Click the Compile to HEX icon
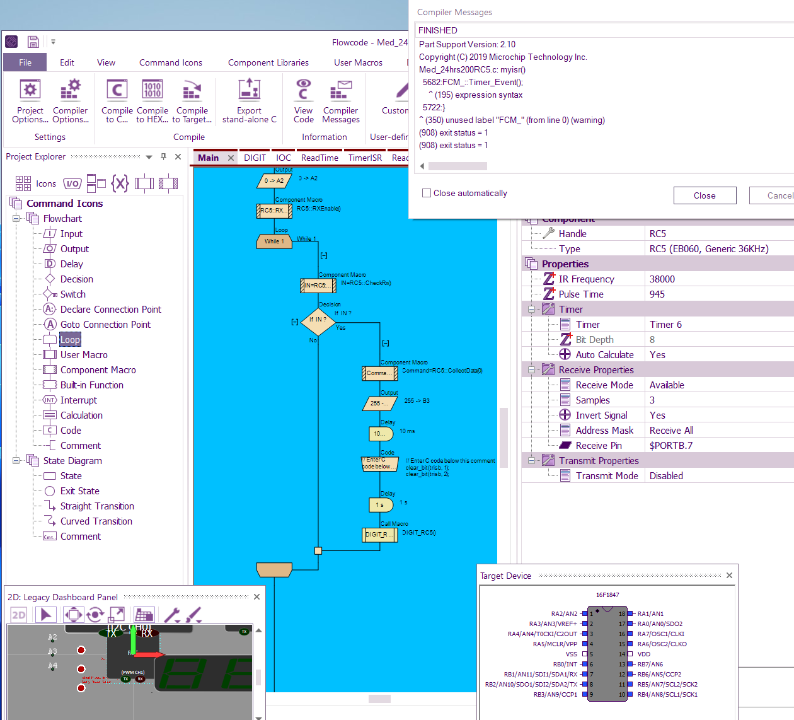This screenshot has width=794, height=720. (152, 101)
